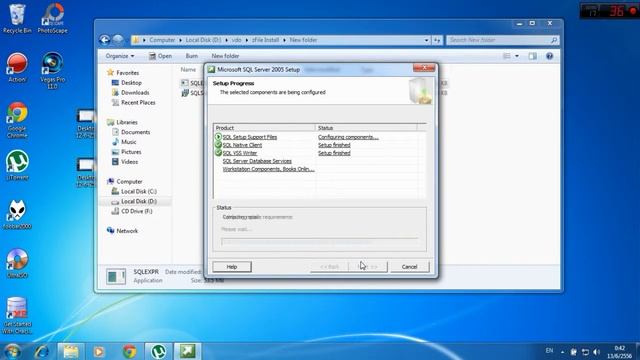Image resolution: width=640 pixels, height=360 pixels.
Task: Open the foobar2000 desktop shortcut
Action: tap(17, 214)
